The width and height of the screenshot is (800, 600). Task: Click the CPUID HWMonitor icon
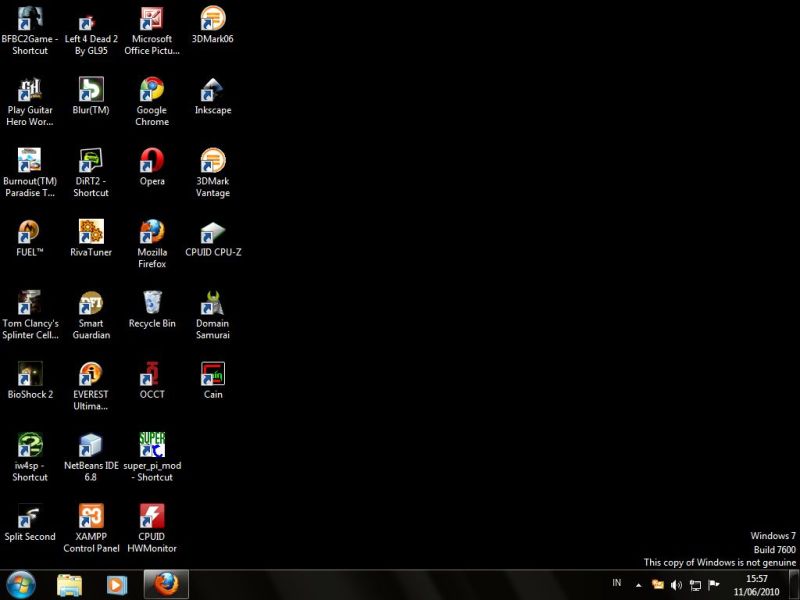coord(152,516)
